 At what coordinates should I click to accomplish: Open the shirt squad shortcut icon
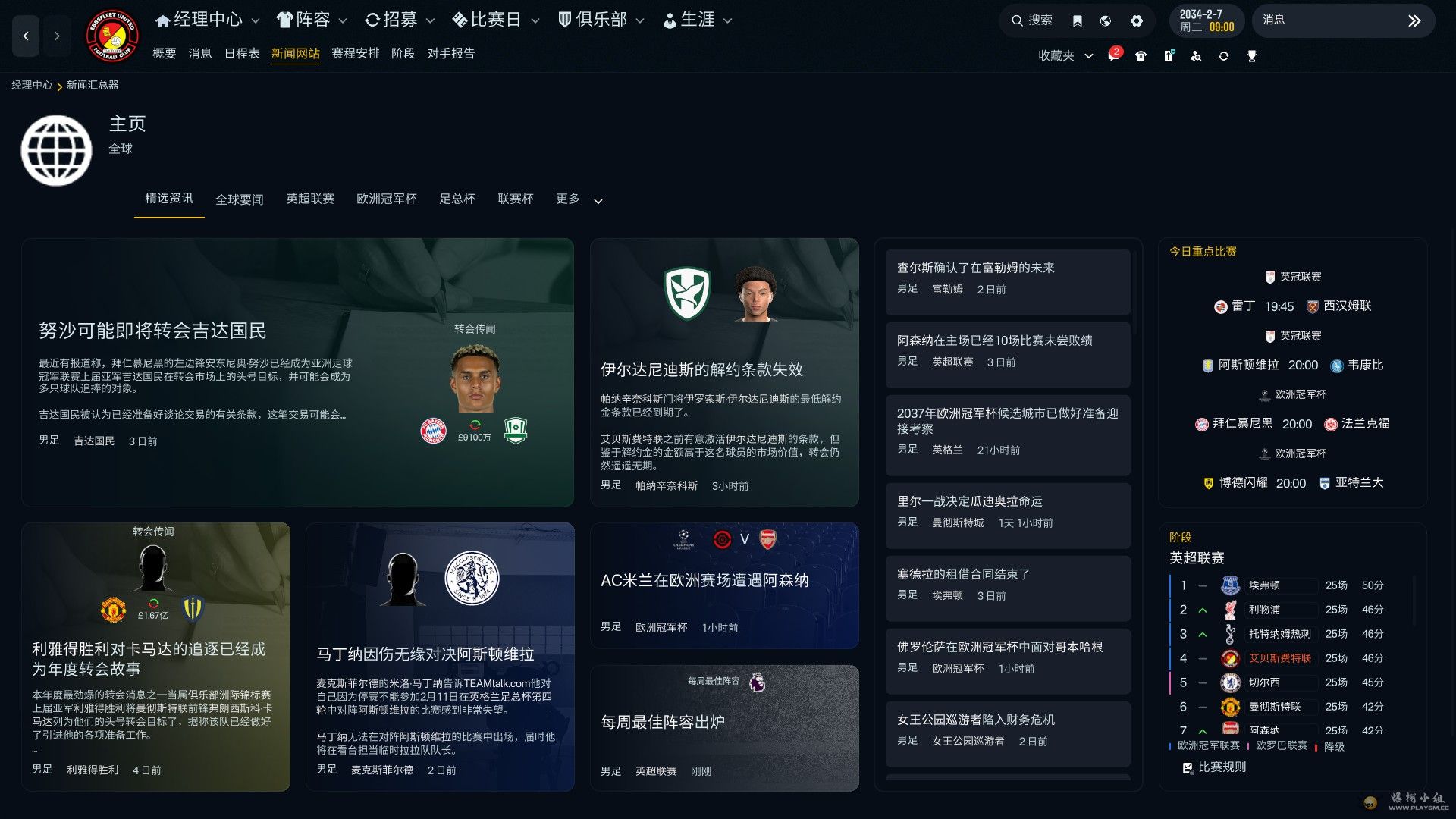click(x=1141, y=55)
